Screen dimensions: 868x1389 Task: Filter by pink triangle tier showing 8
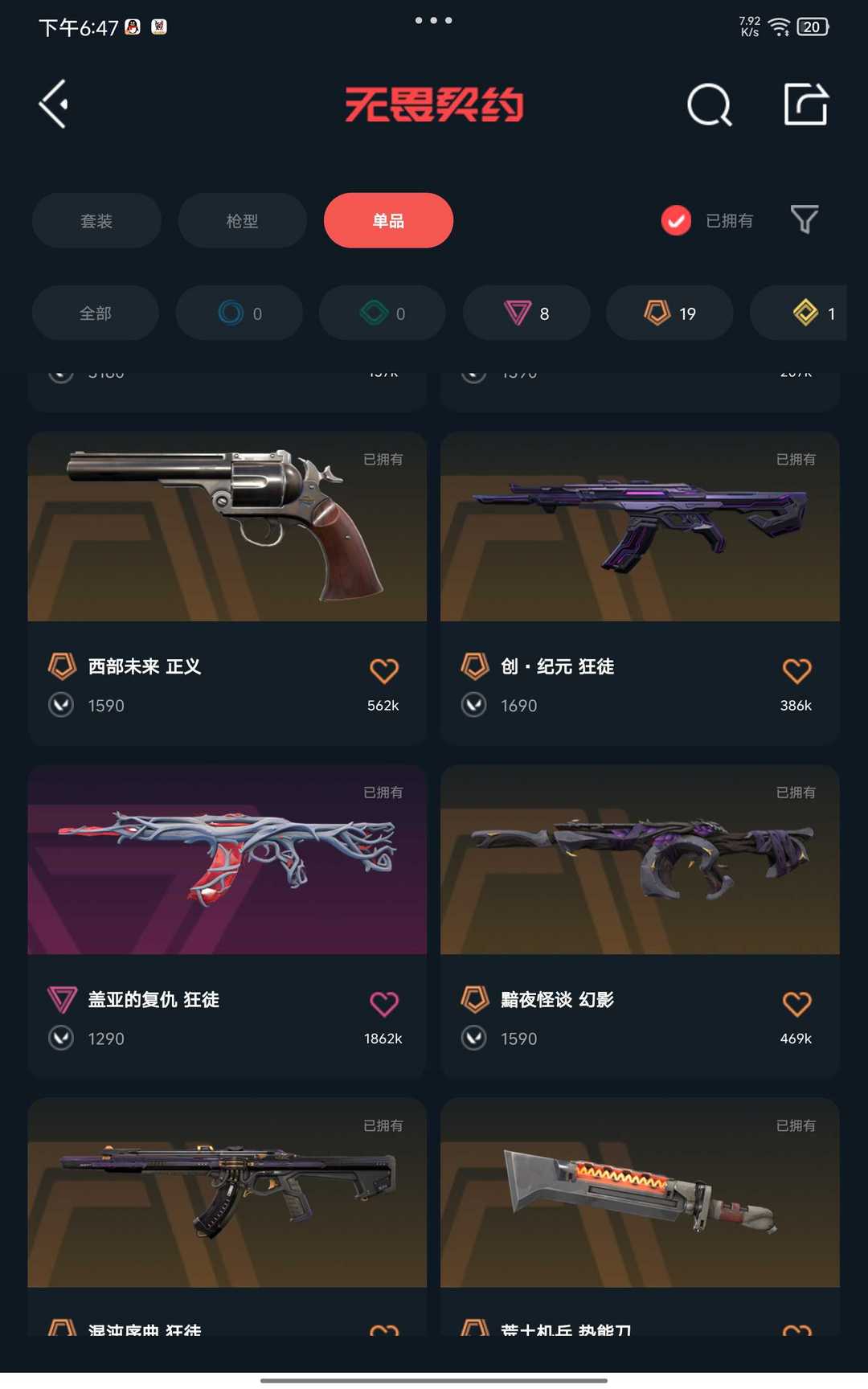(x=526, y=313)
